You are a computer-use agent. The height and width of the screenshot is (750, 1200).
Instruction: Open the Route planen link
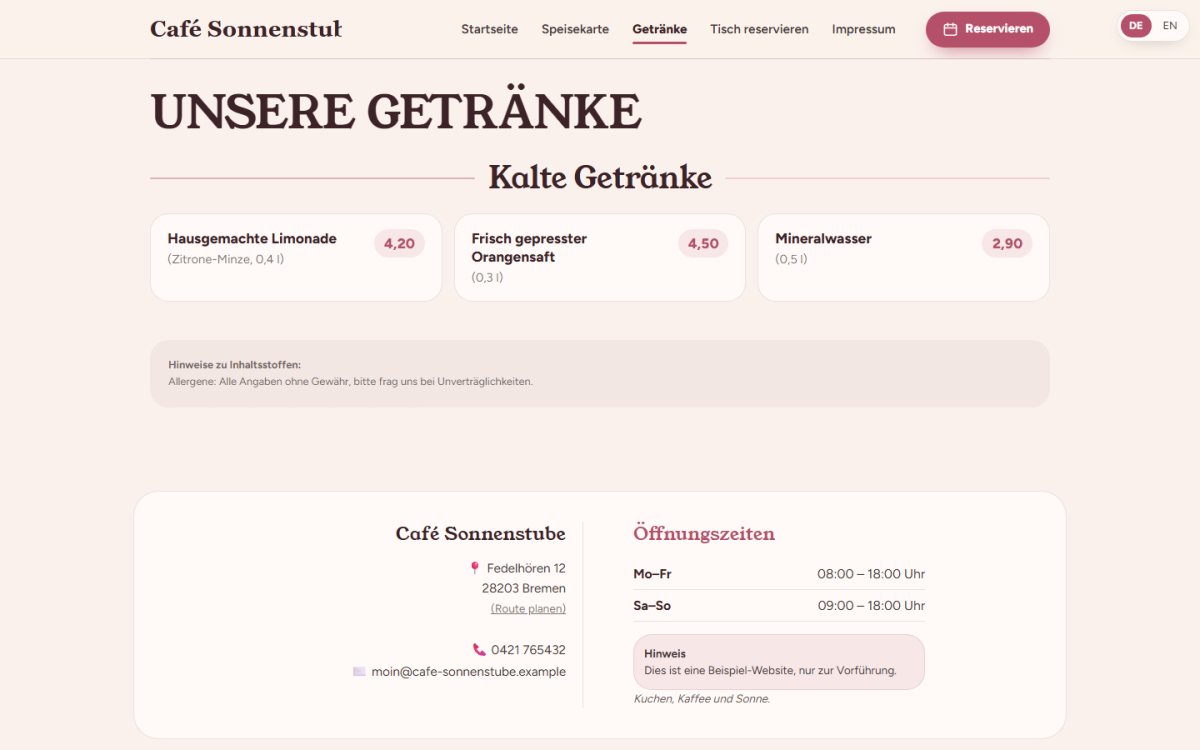point(528,608)
